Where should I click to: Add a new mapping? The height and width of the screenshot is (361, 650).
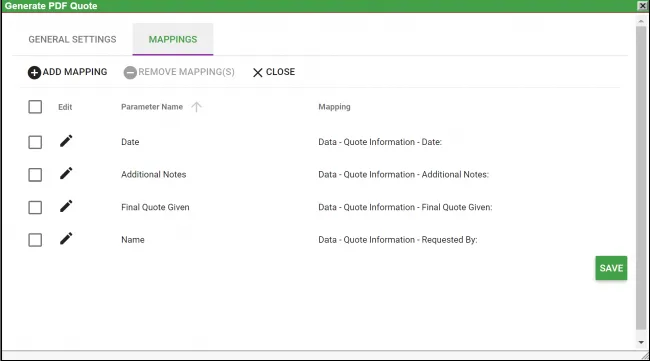click(68, 72)
